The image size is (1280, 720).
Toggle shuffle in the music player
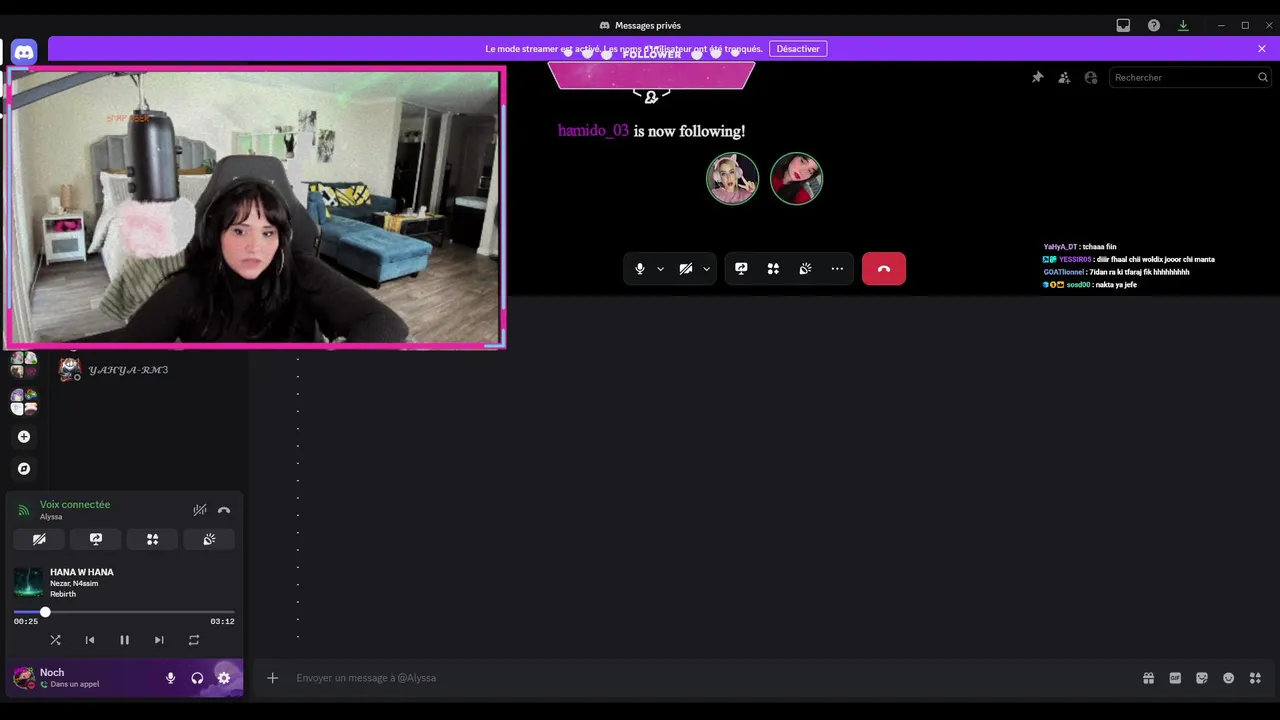[55, 640]
